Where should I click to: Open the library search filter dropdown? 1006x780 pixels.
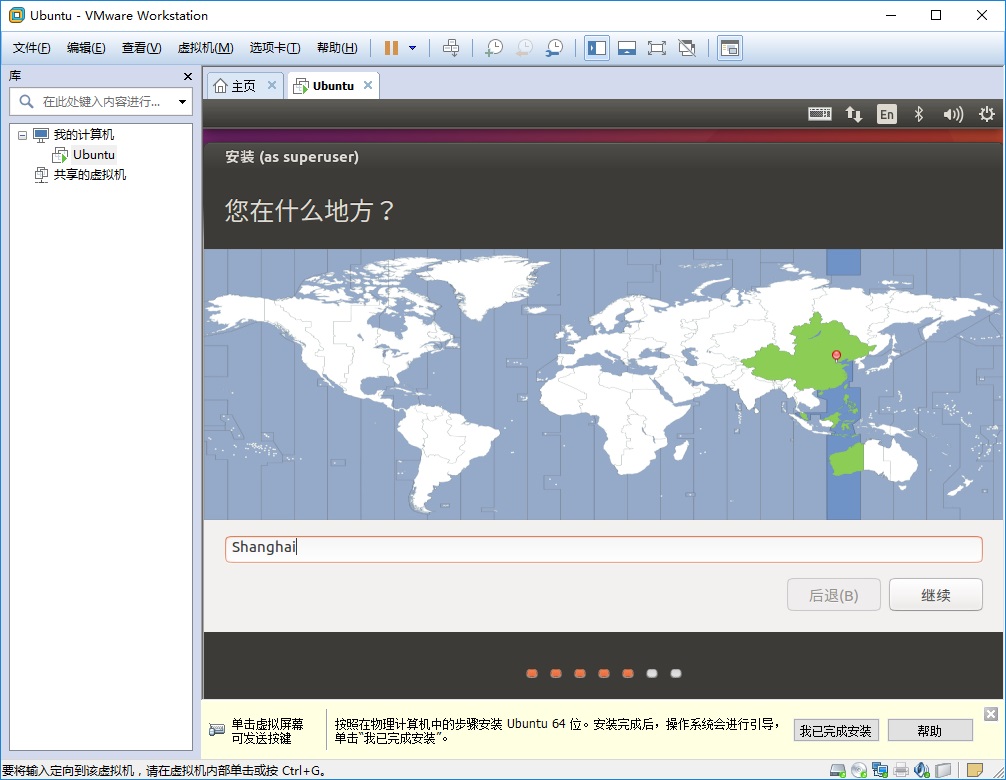tap(182, 101)
